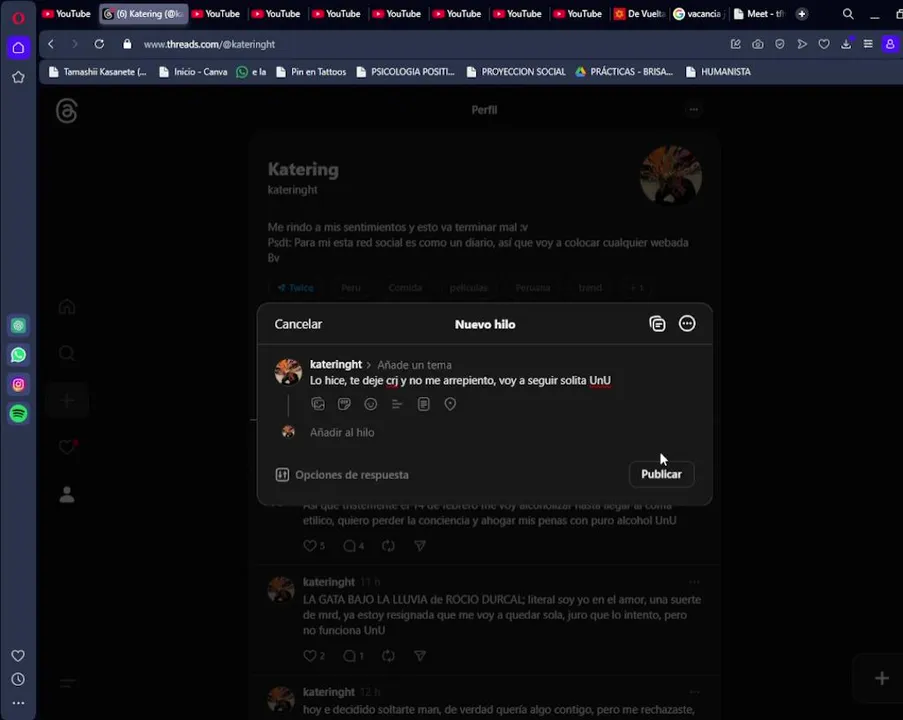Open a new browser tab

pyautogui.click(x=802, y=14)
